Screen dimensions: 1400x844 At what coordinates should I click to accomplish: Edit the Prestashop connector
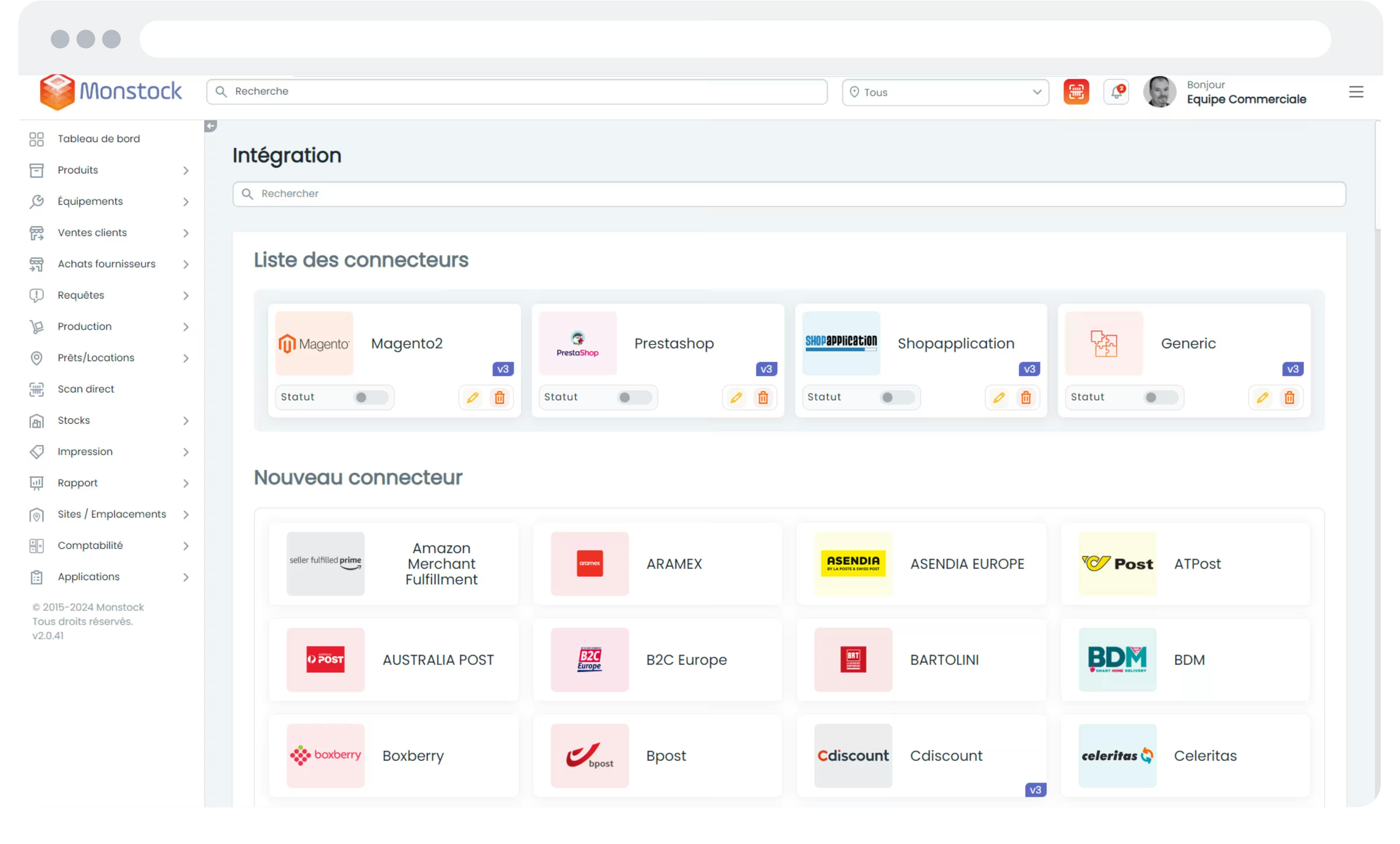pyautogui.click(x=736, y=397)
